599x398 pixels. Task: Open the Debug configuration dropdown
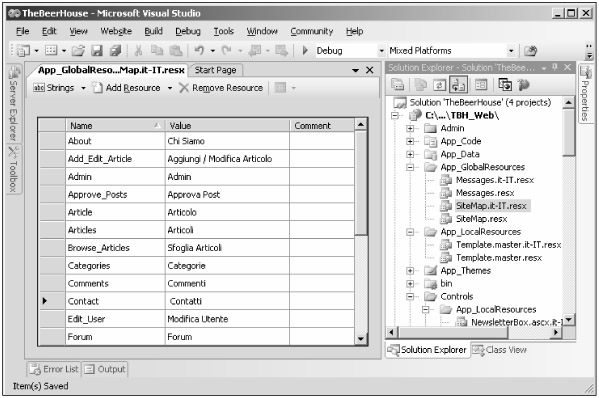381,51
